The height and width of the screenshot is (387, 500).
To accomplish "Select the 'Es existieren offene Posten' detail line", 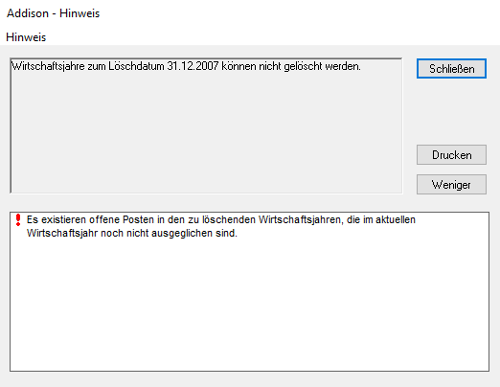I will pyautogui.click(x=221, y=220).
